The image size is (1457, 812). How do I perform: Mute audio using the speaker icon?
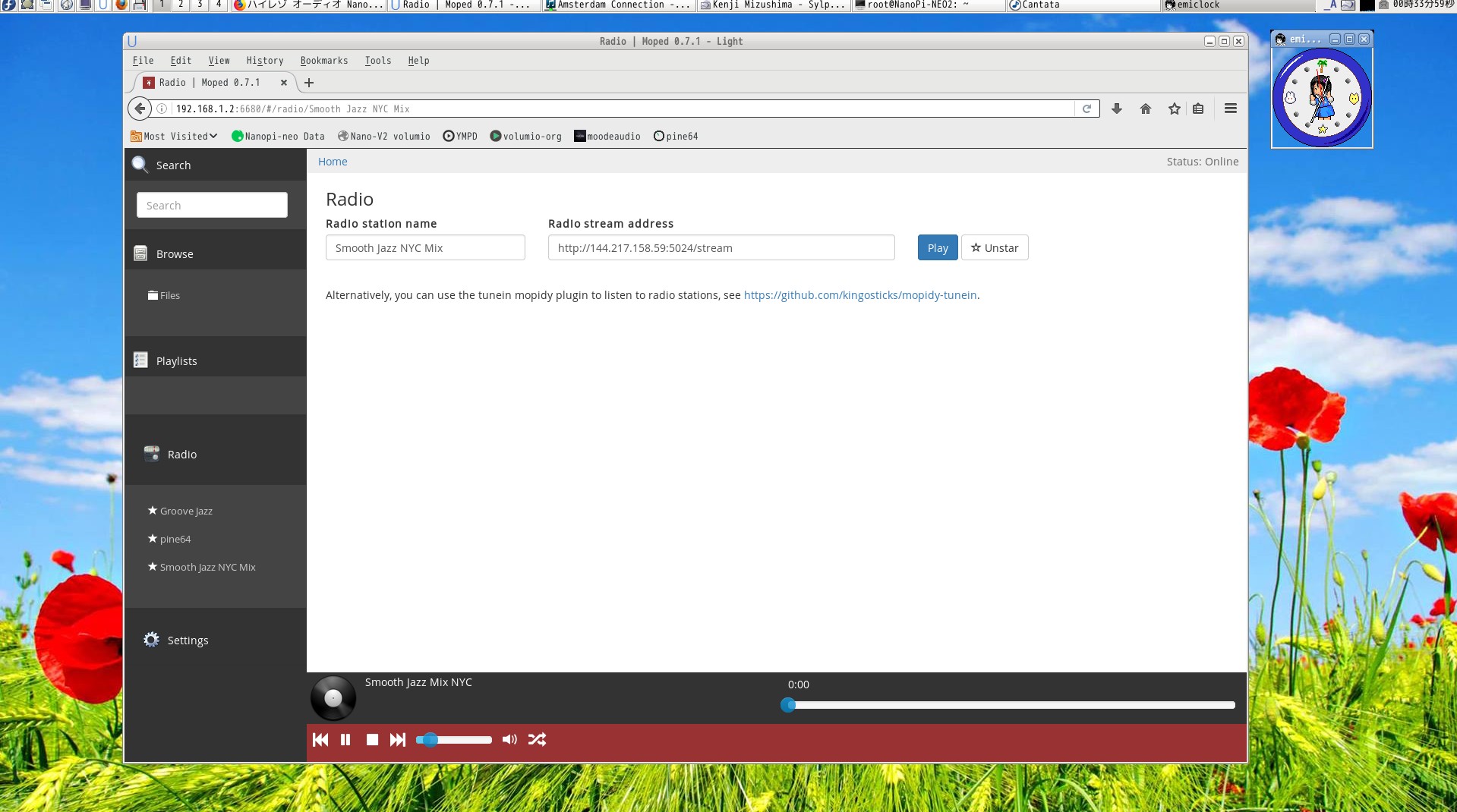509,740
